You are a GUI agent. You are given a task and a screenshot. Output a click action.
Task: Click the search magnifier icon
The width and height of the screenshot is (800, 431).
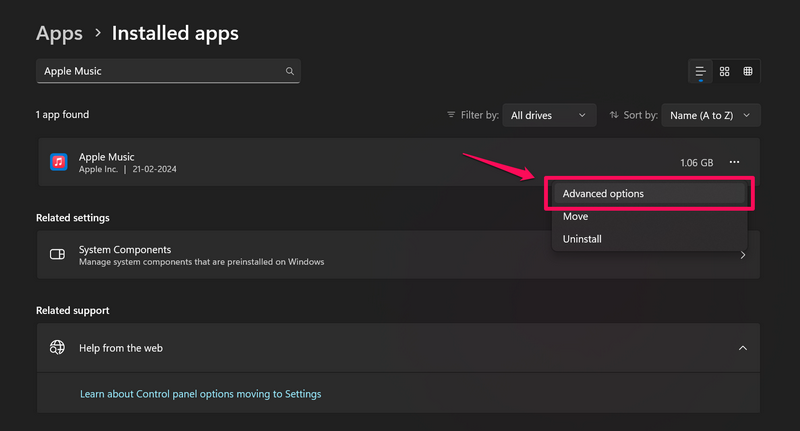click(290, 71)
